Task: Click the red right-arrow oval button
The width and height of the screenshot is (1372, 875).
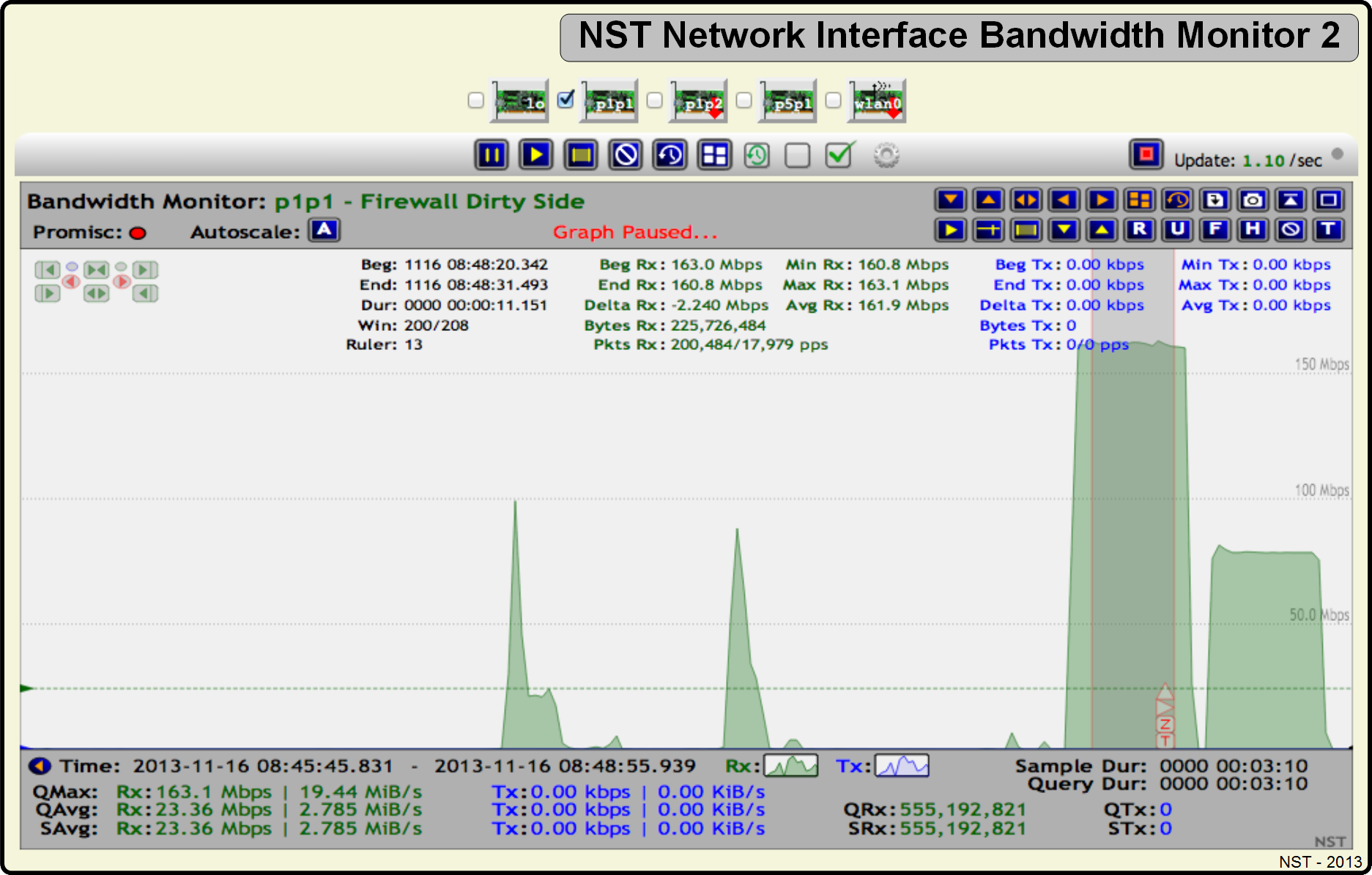Action: pyautogui.click(x=122, y=282)
